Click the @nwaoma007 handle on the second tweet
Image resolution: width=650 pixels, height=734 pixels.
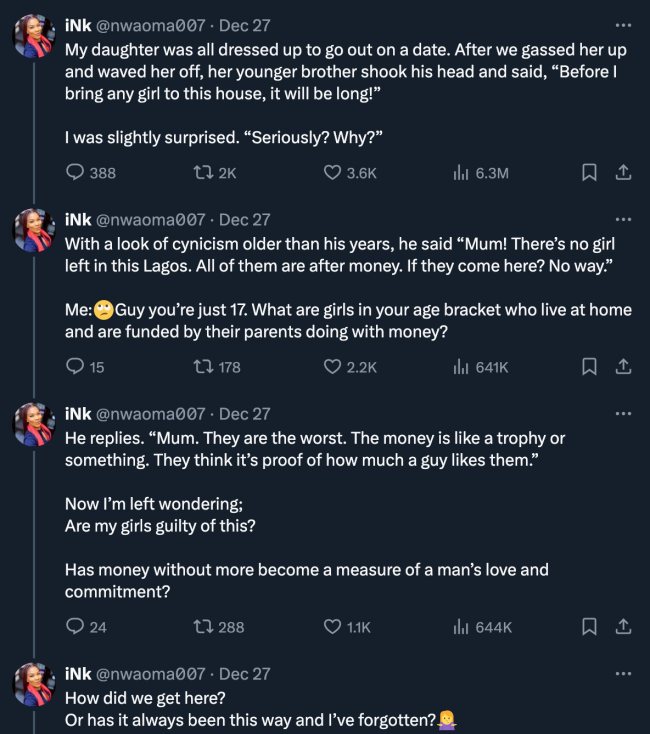click(152, 219)
